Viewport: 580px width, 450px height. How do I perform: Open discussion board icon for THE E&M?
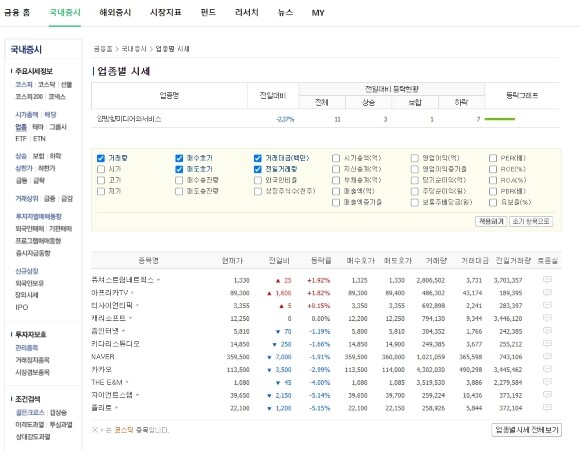pyautogui.click(x=547, y=382)
